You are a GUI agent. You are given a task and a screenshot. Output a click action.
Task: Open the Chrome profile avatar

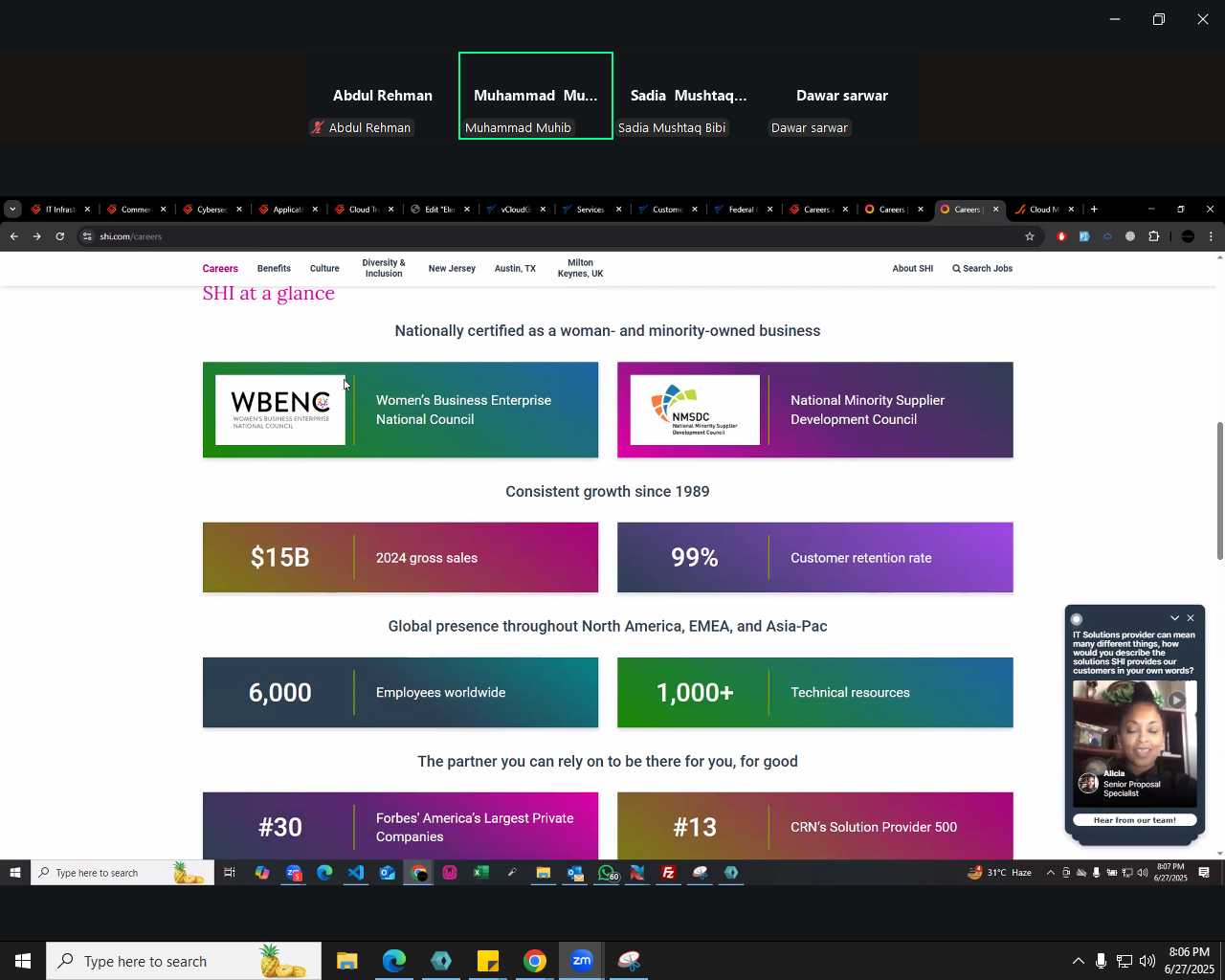coord(1188,236)
